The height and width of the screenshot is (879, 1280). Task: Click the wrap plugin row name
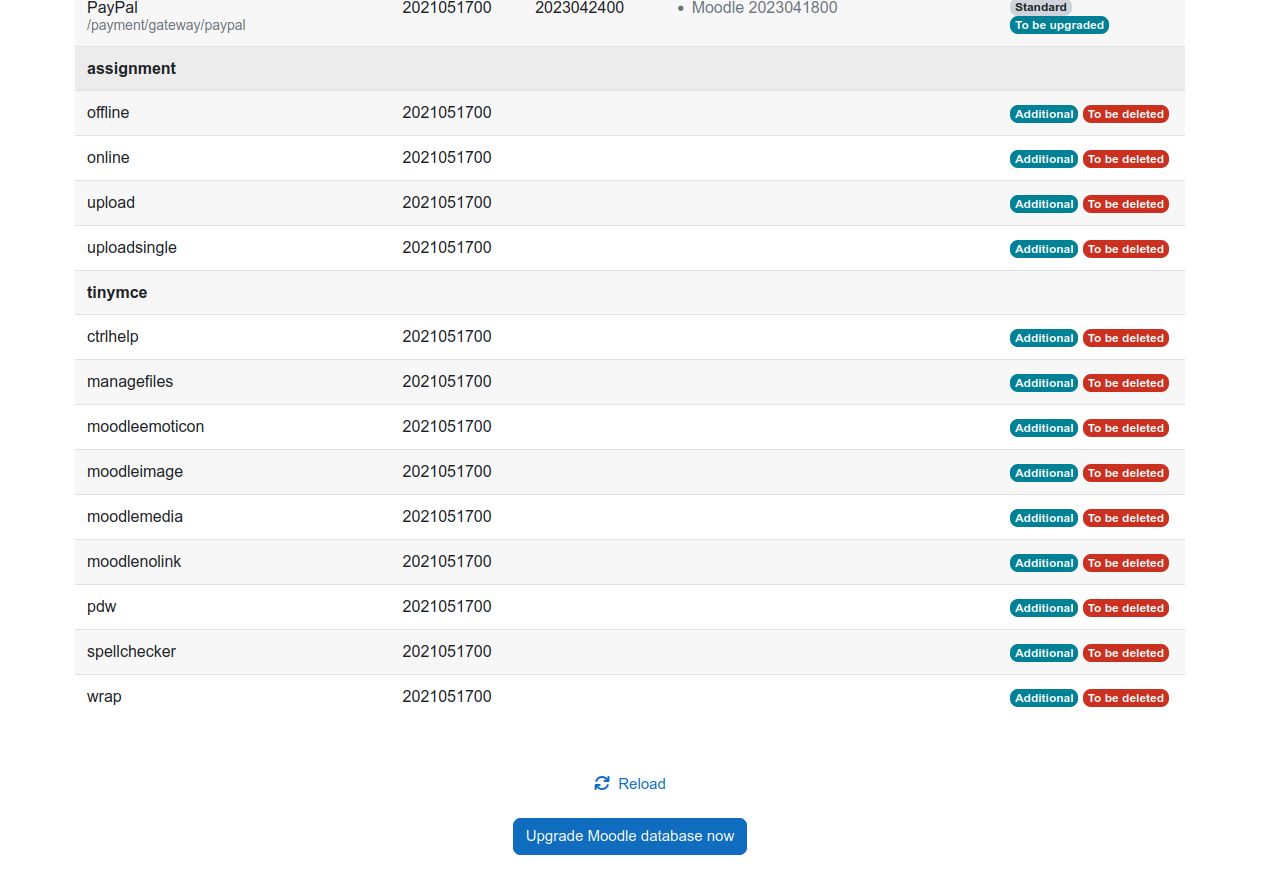click(x=104, y=697)
